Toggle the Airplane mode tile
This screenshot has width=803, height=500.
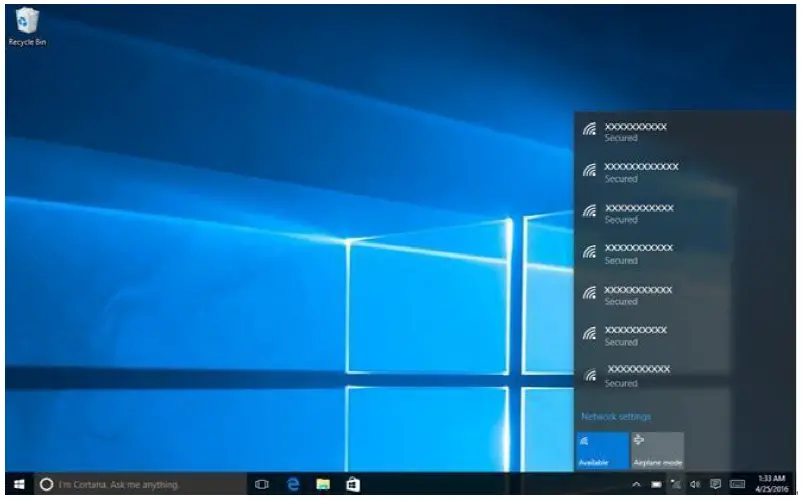coord(658,450)
